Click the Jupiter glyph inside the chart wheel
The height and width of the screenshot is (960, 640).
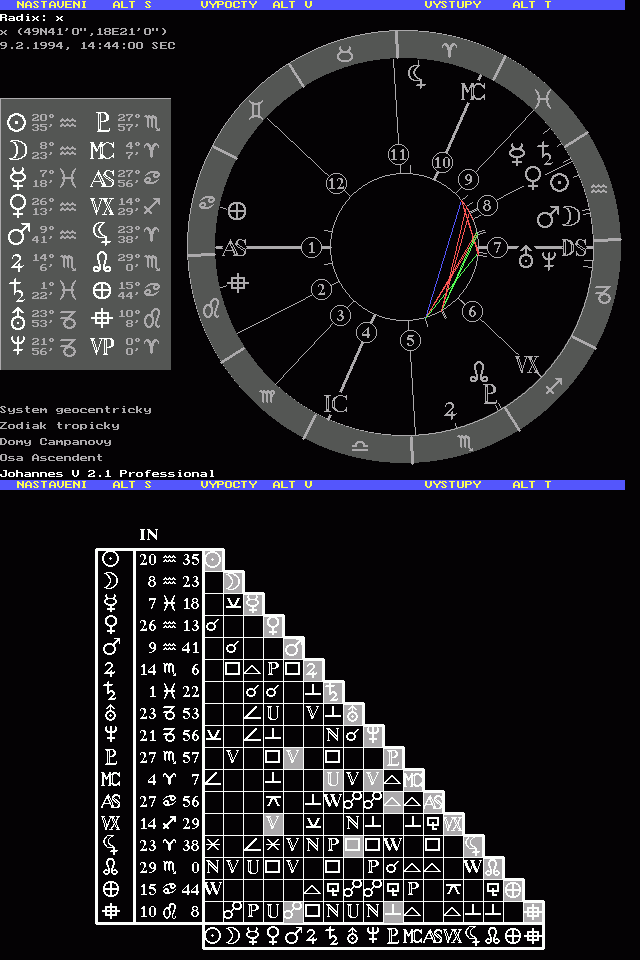pos(450,409)
